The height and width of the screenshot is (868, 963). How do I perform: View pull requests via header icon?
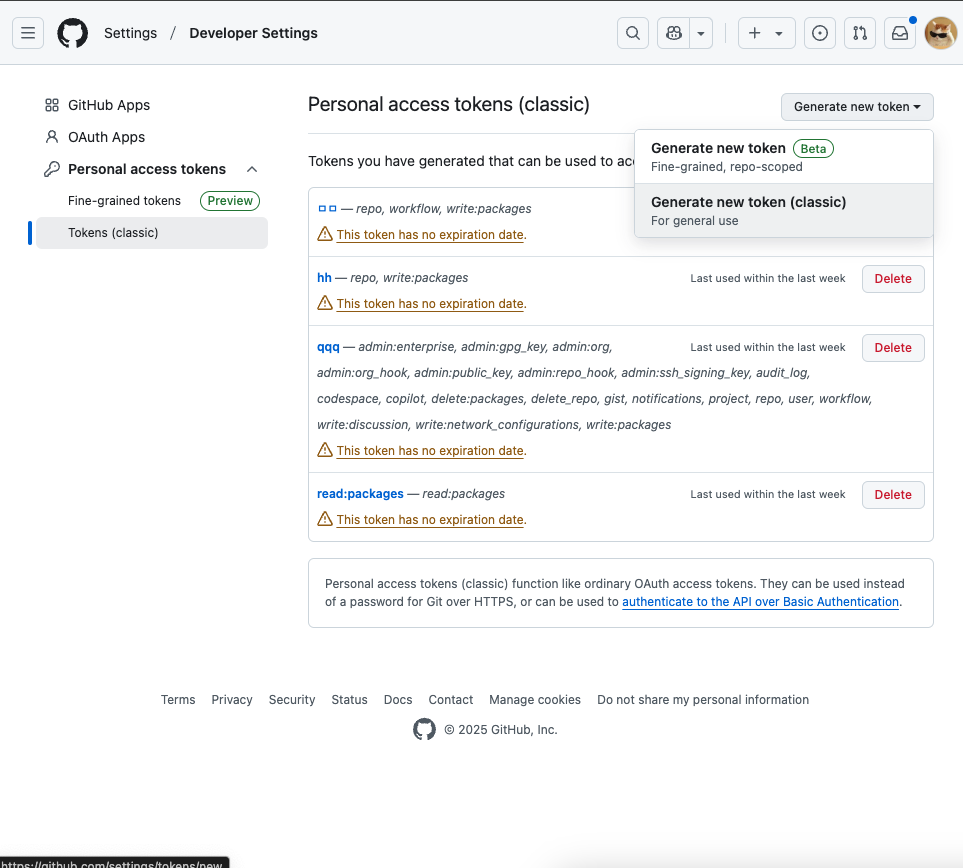[x=860, y=33]
